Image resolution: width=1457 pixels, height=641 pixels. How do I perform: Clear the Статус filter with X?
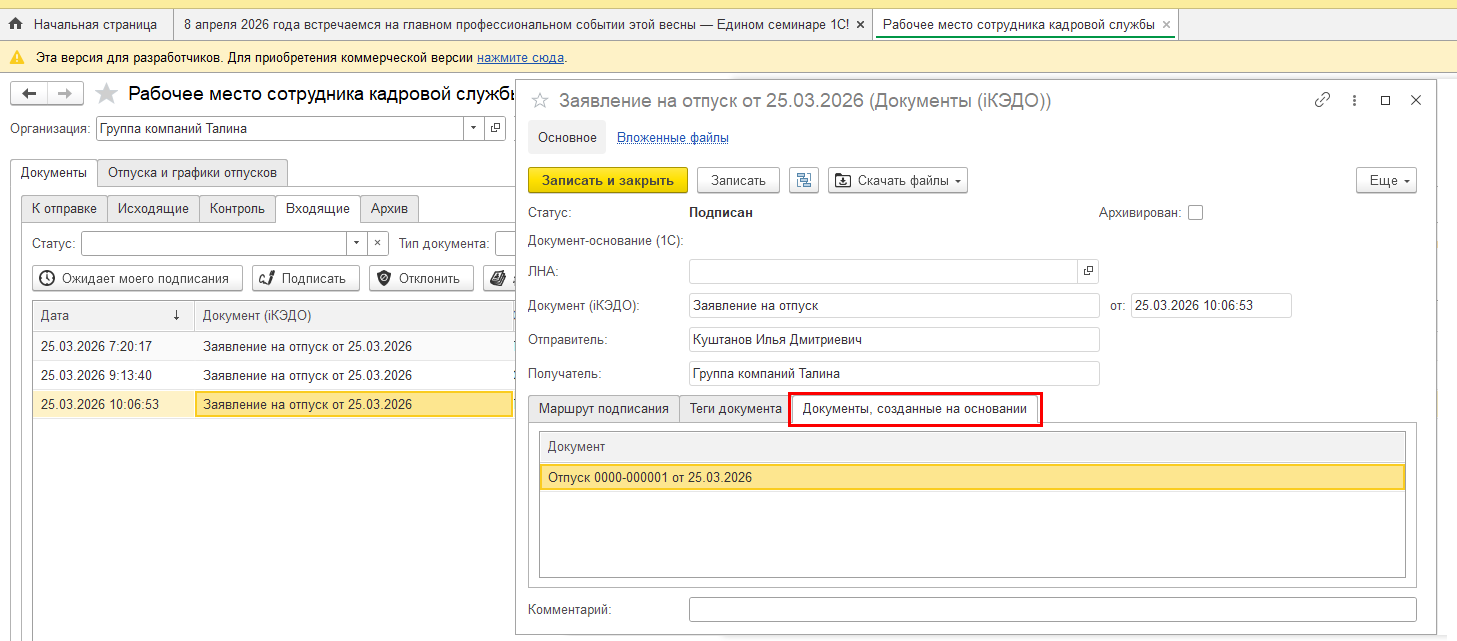coord(377,243)
